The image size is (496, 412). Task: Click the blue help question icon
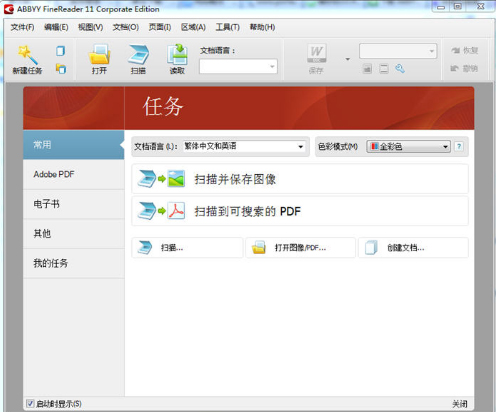pyautogui.click(x=459, y=146)
